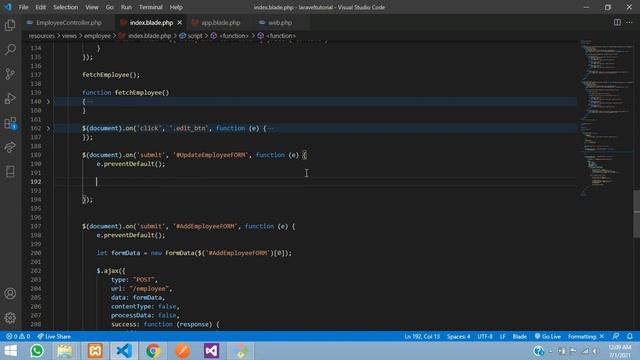Click the taskbar clock showing 12:09 AM

click(620, 351)
